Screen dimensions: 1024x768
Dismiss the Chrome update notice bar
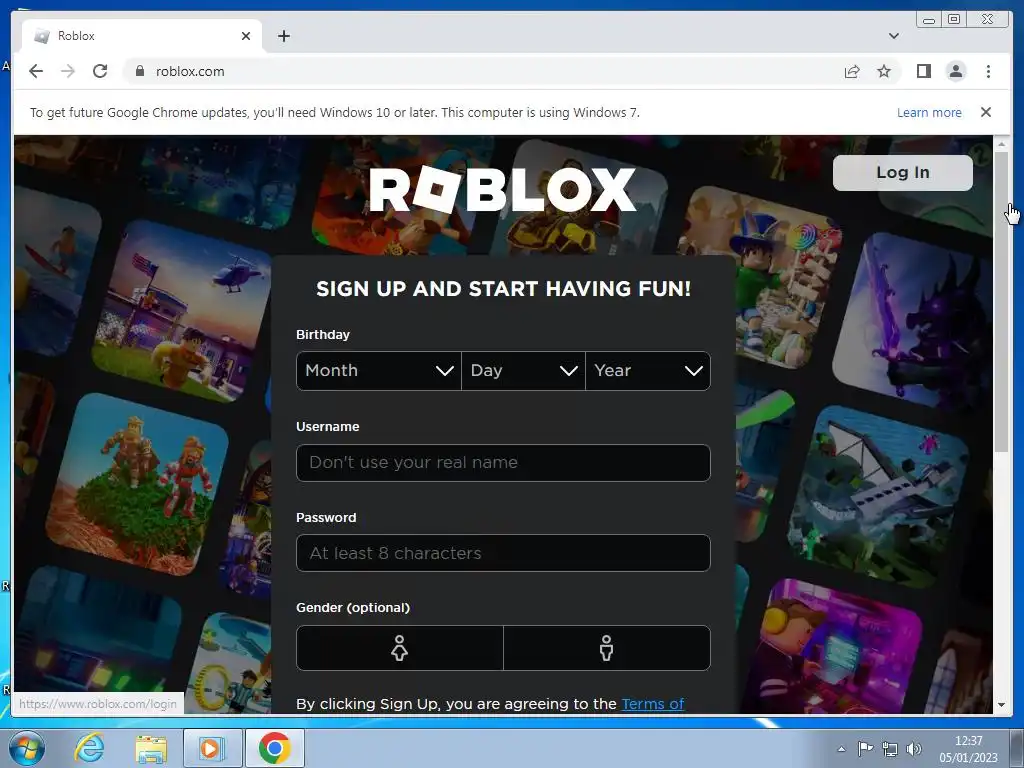(x=985, y=112)
